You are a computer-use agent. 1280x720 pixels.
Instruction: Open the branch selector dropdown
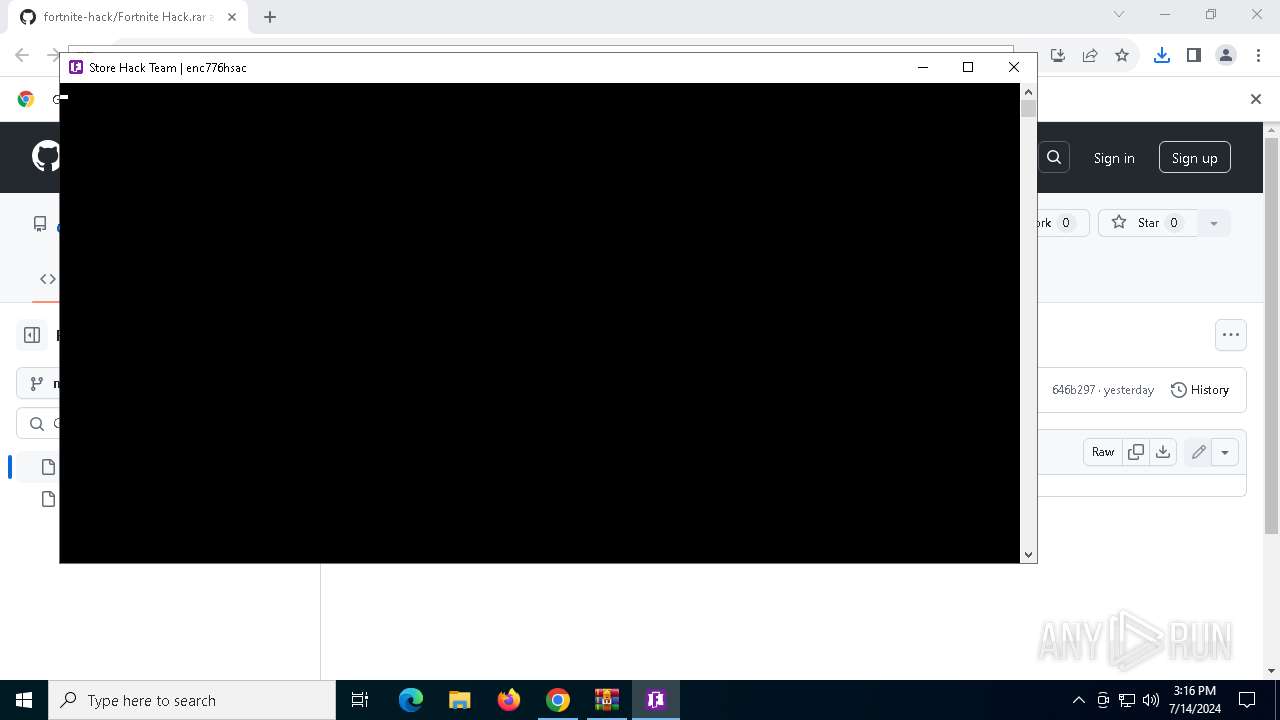38,384
